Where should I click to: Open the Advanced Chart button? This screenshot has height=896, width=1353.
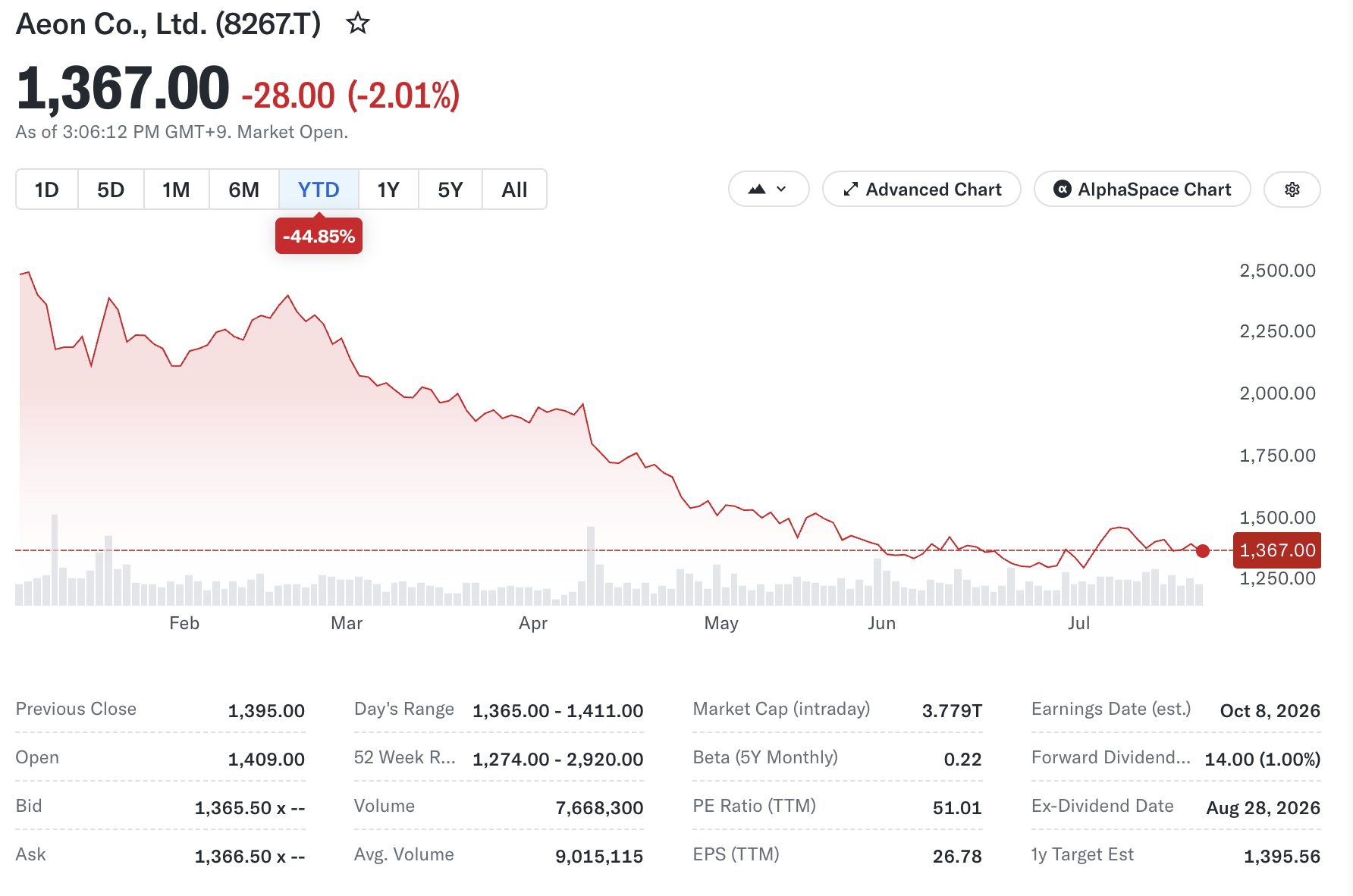pos(921,190)
